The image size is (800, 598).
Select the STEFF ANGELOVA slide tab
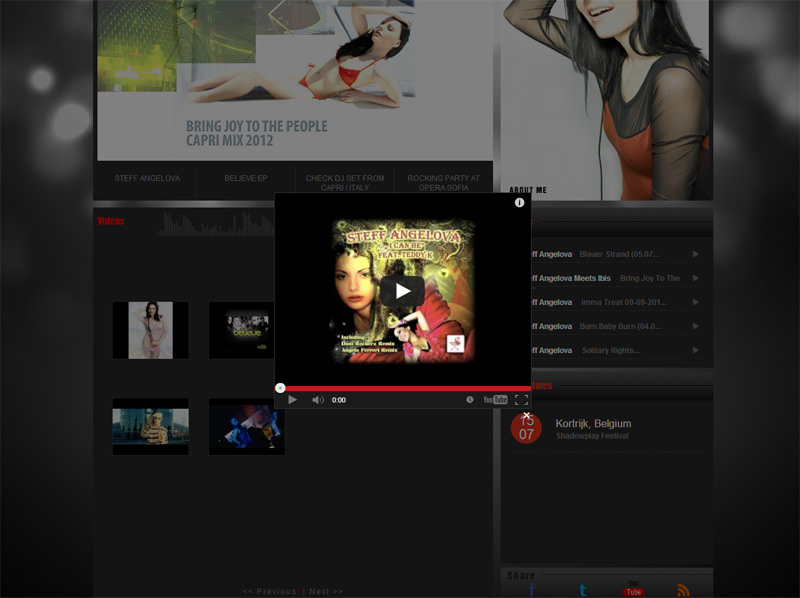pos(147,178)
